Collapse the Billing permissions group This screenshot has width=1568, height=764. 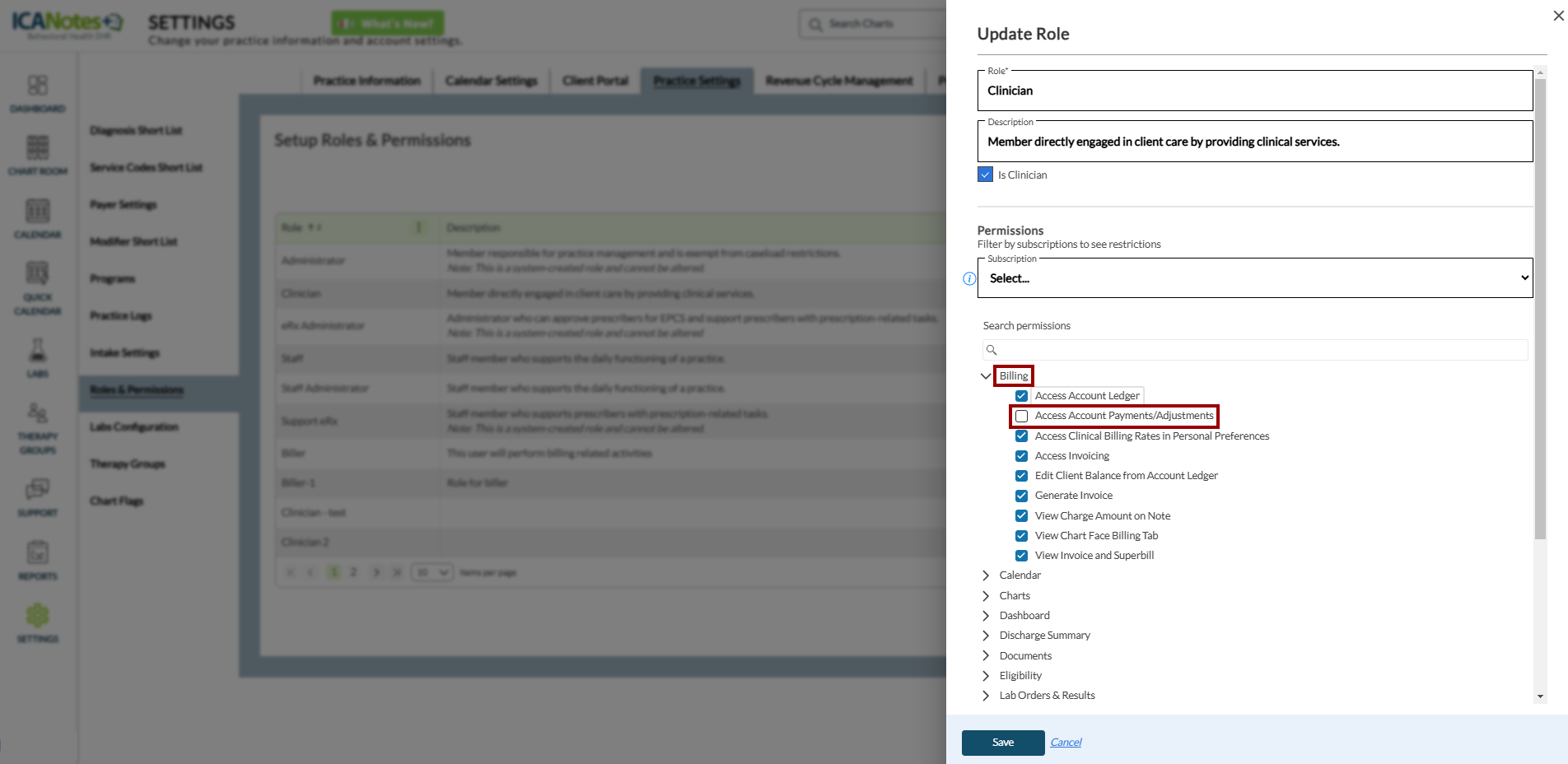click(x=986, y=376)
